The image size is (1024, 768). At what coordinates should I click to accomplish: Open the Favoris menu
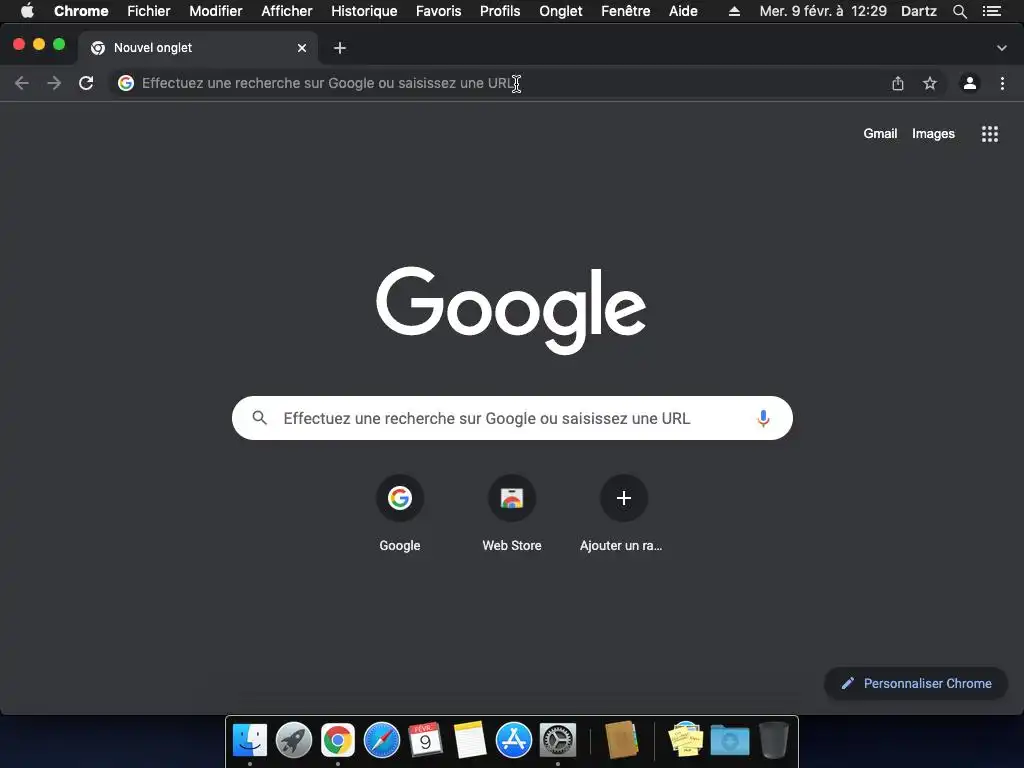pos(438,11)
